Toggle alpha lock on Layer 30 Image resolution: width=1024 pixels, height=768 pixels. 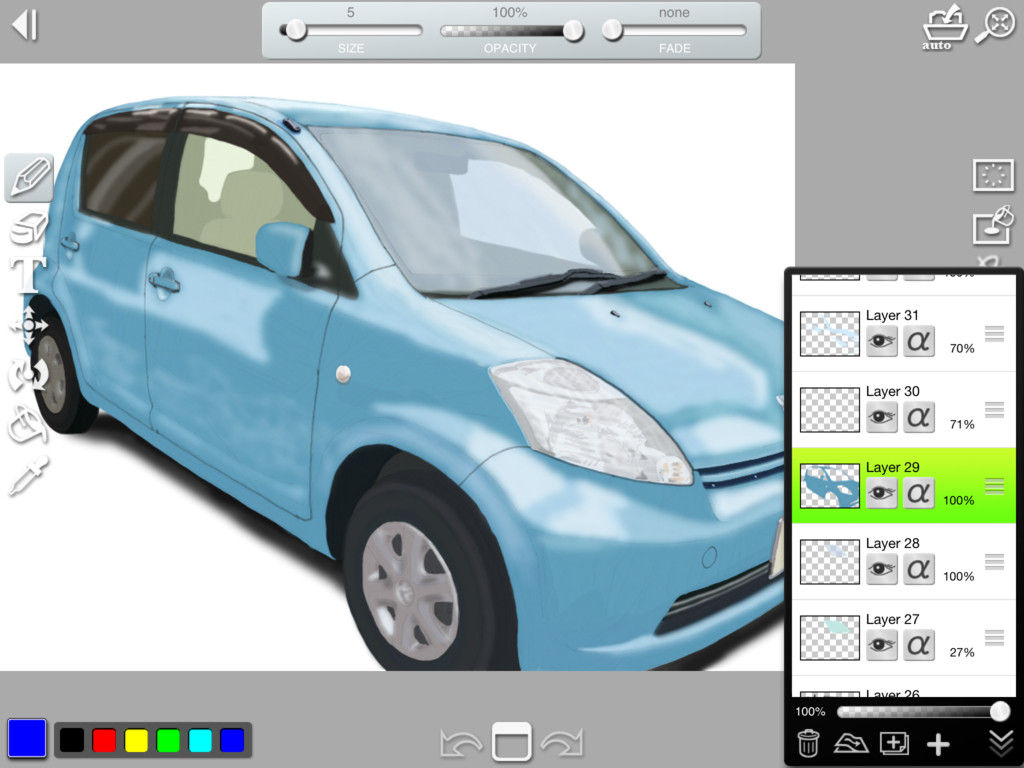[x=919, y=417]
